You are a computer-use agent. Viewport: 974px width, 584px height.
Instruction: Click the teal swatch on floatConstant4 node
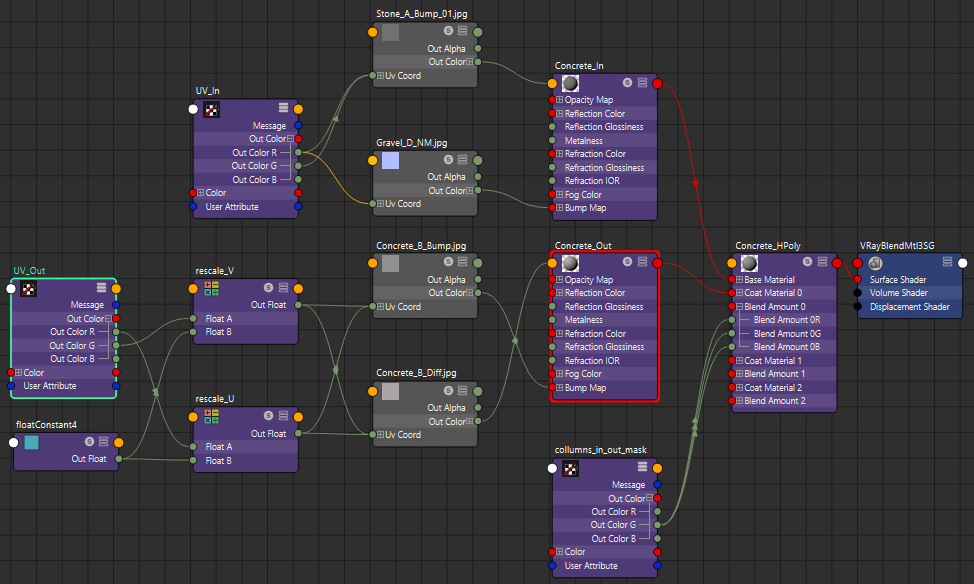click(31, 442)
